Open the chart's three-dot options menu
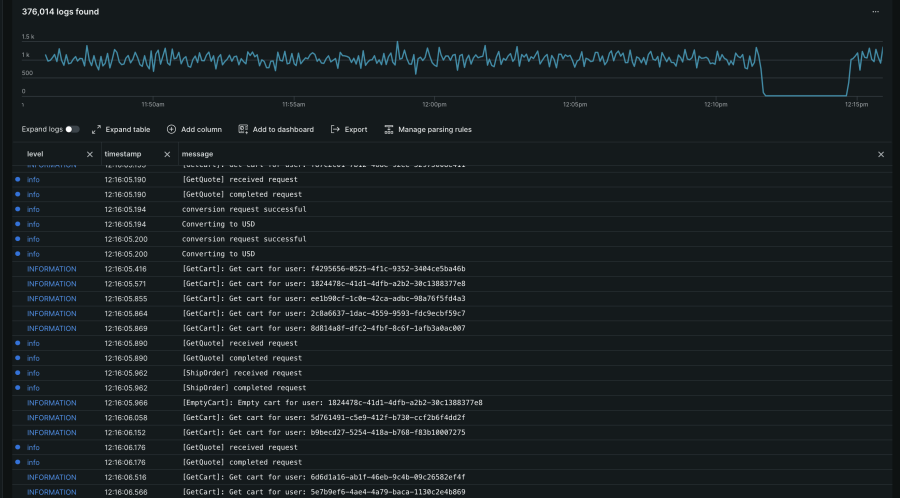 876,12
